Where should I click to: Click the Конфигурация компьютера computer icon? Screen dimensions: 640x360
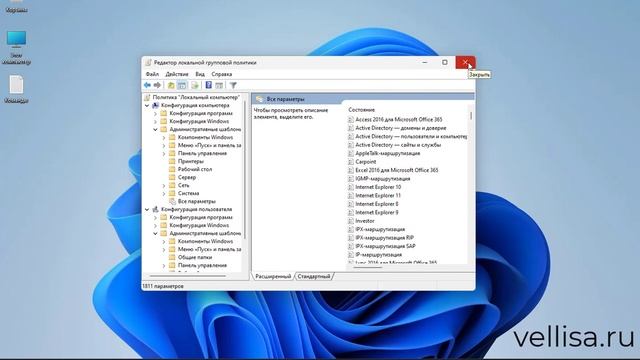155,105
